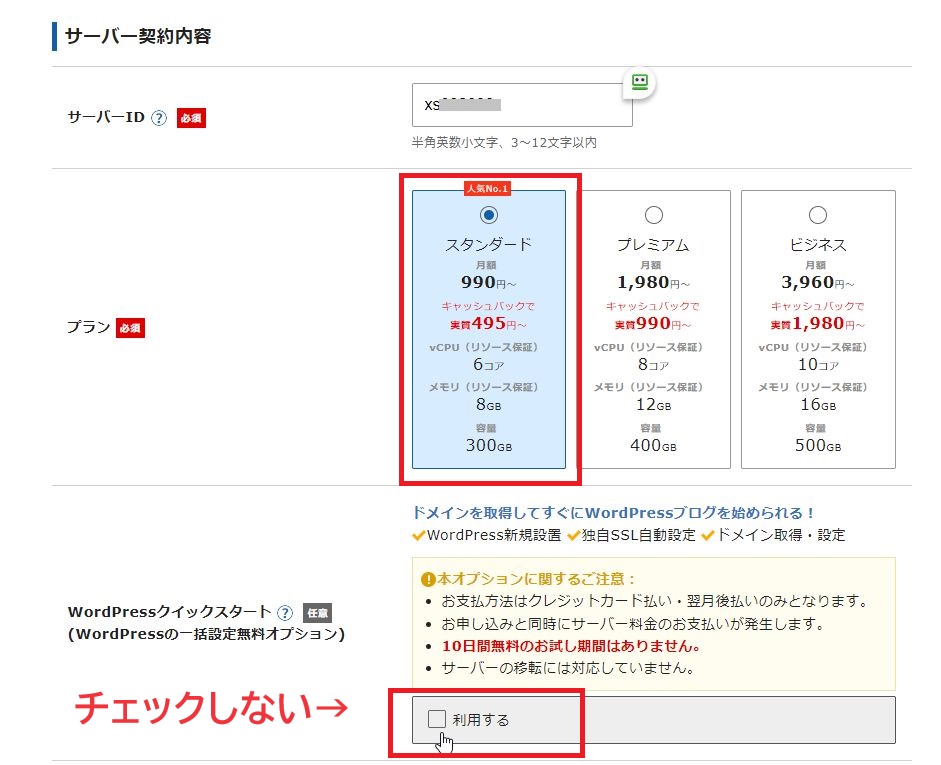Click the ビジネス plan's 500GB capacity text
The image size is (941, 765).
818,445
